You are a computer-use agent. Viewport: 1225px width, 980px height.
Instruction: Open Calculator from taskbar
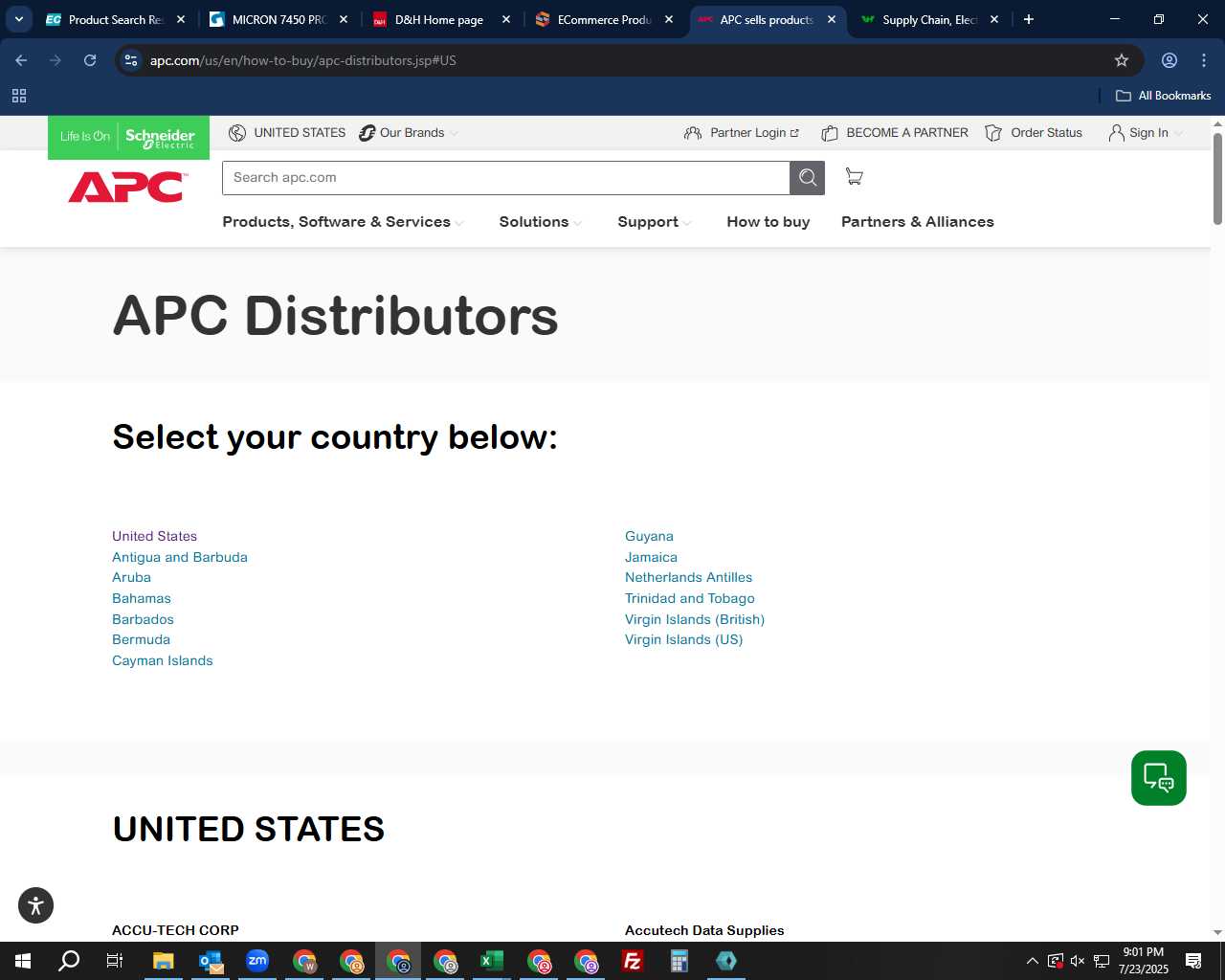[679, 961]
